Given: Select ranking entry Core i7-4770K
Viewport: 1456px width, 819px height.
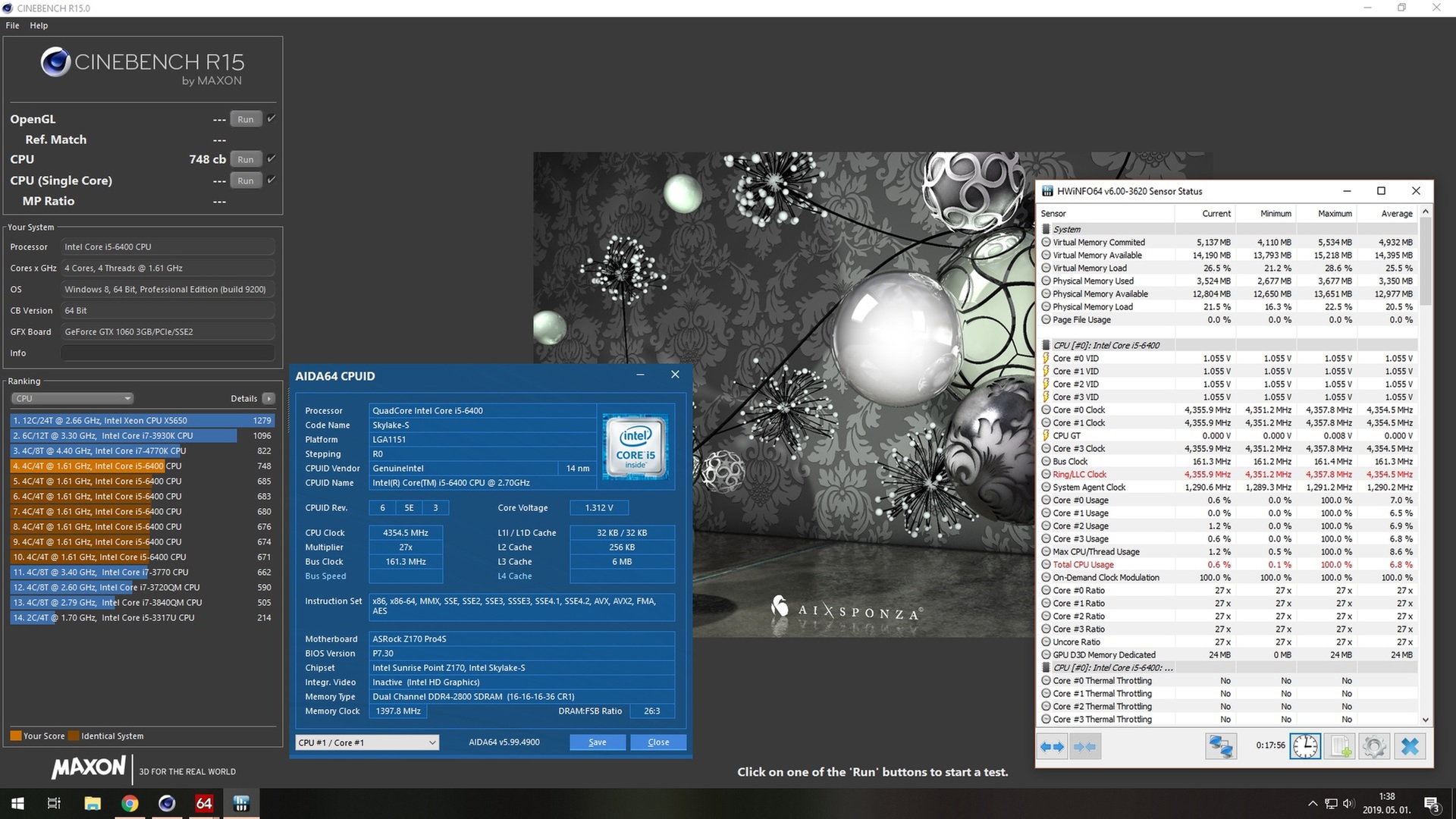Looking at the screenshot, I should [x=142, y=450].
